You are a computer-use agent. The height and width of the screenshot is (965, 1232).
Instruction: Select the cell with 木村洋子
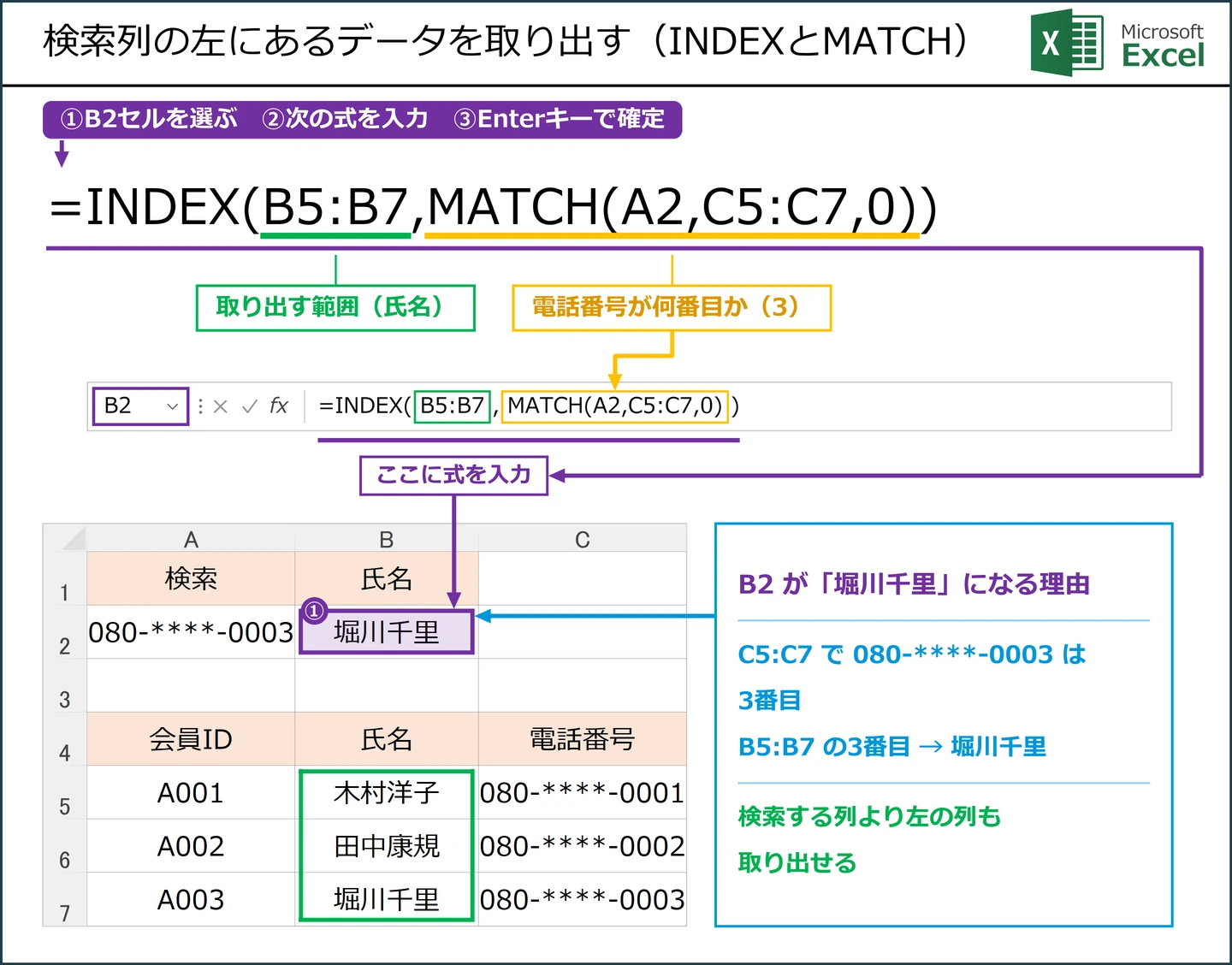pyautogui.click(x=387, y=792)
